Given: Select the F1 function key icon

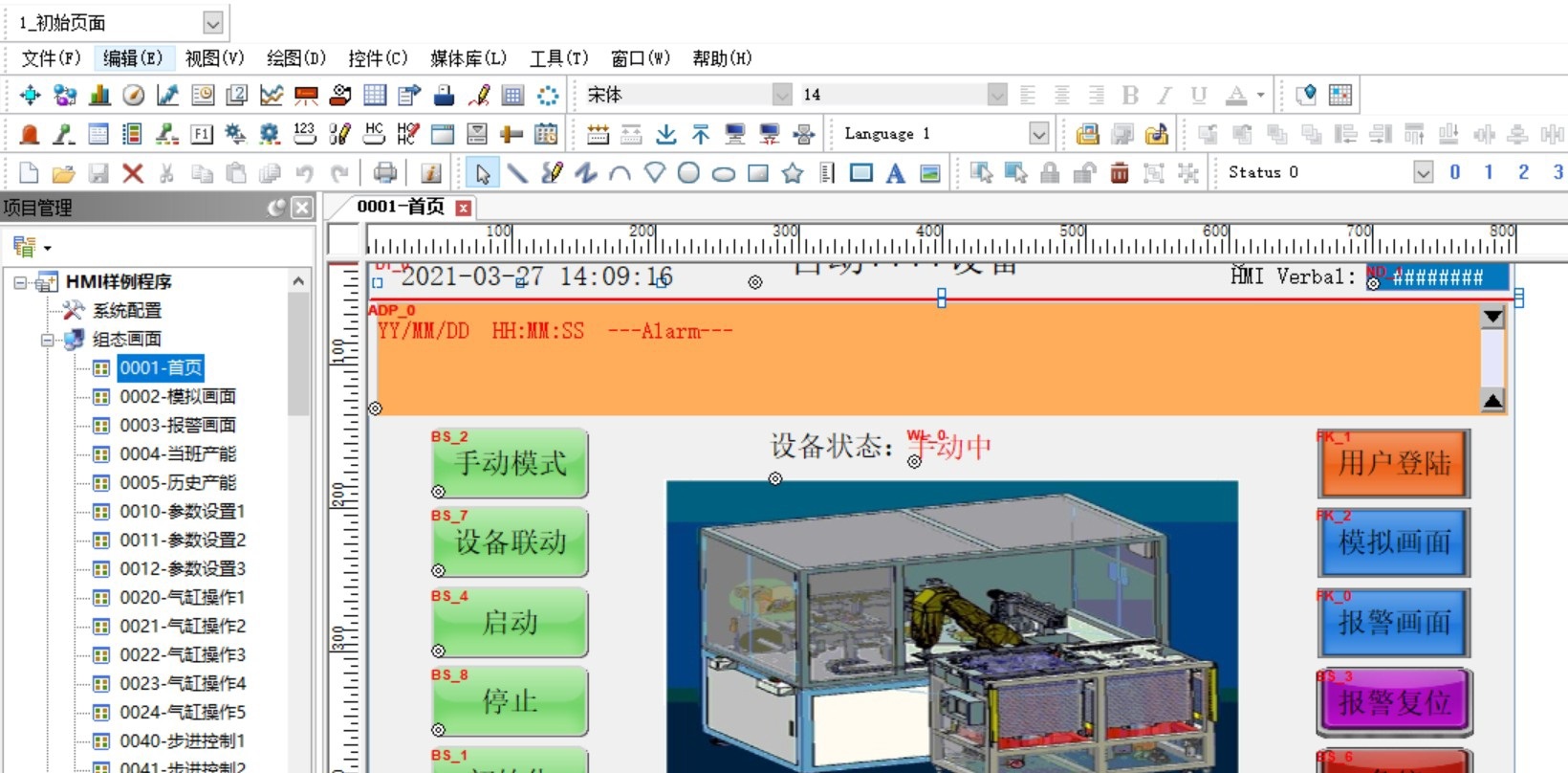Looking at the screenshot, I should coord(202,134).
